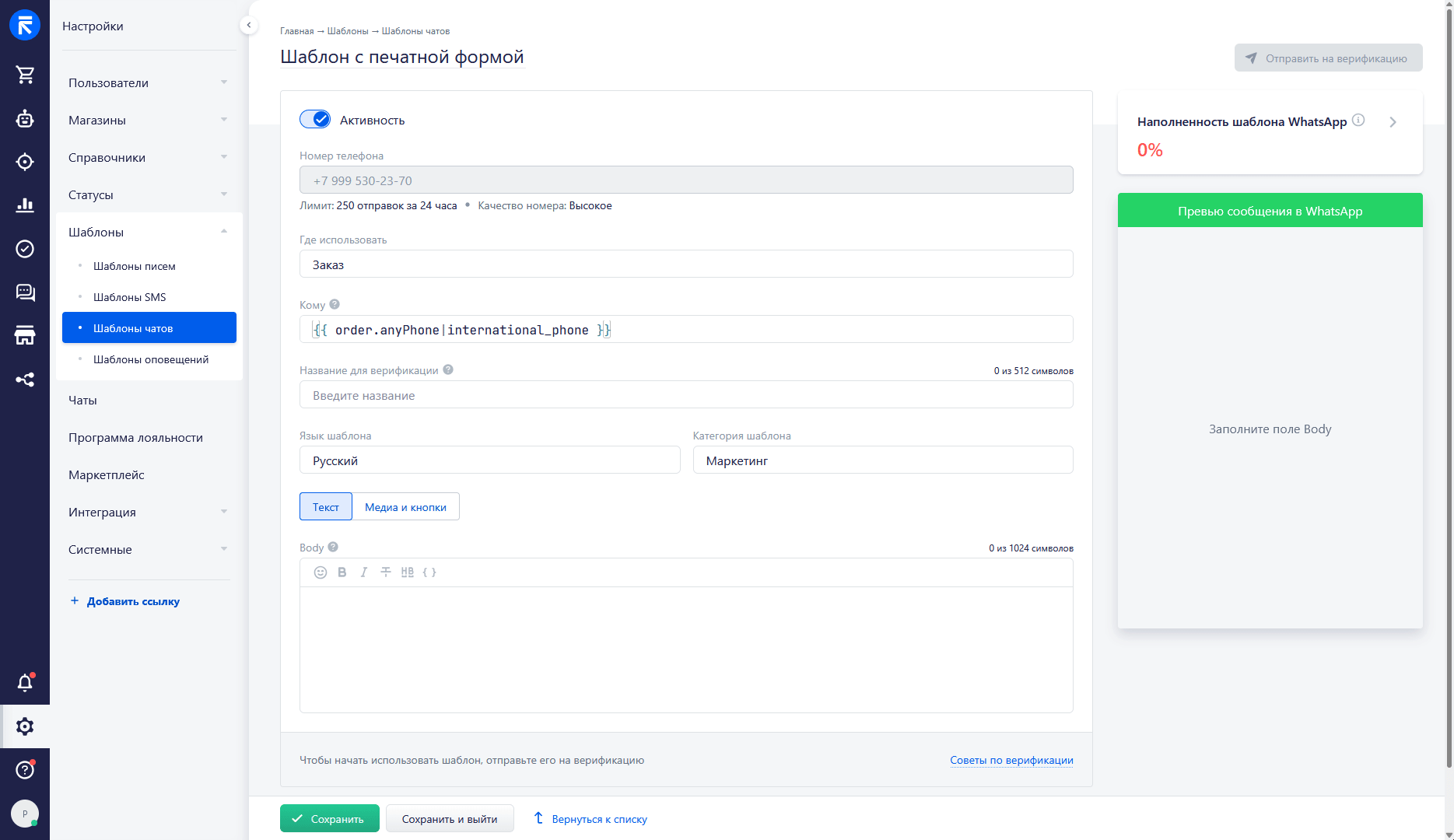Open the chats speech bubble icon
The image size is (1454, 840).
coord(25,292)
